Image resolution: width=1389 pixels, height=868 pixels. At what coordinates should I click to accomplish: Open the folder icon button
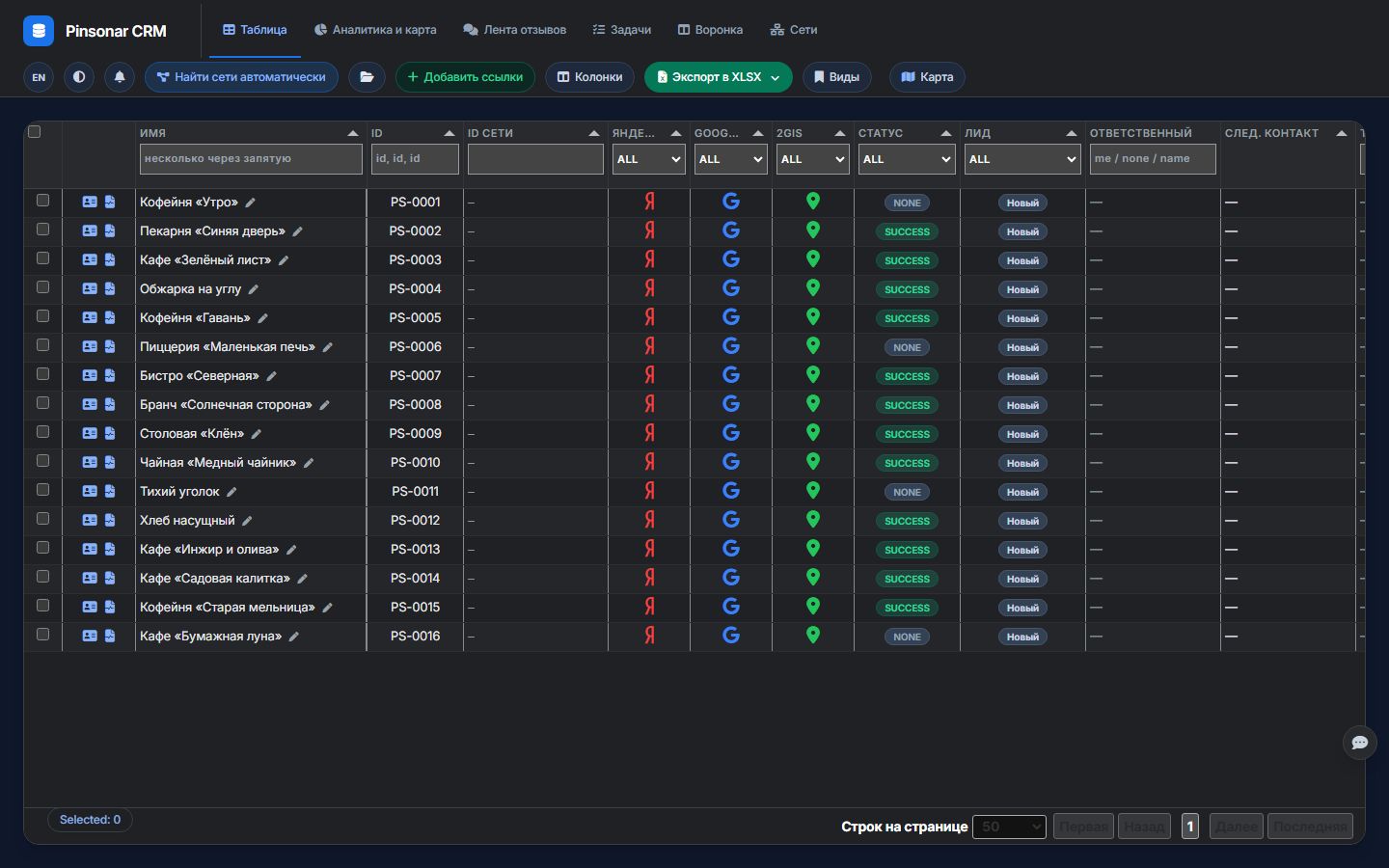pyautogui.click(x=367, y=77)
